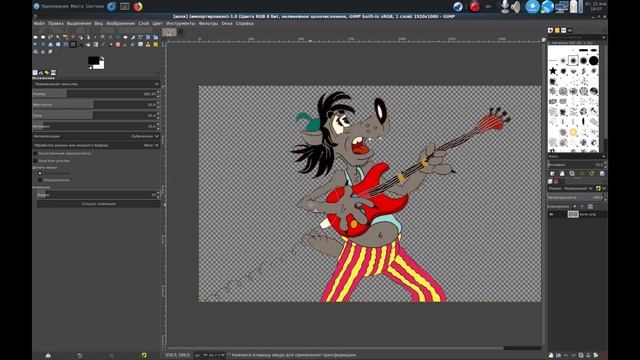Screen dimensions: 640x360
Task: Open abyss policy dropdown
Action: point(96,145)
